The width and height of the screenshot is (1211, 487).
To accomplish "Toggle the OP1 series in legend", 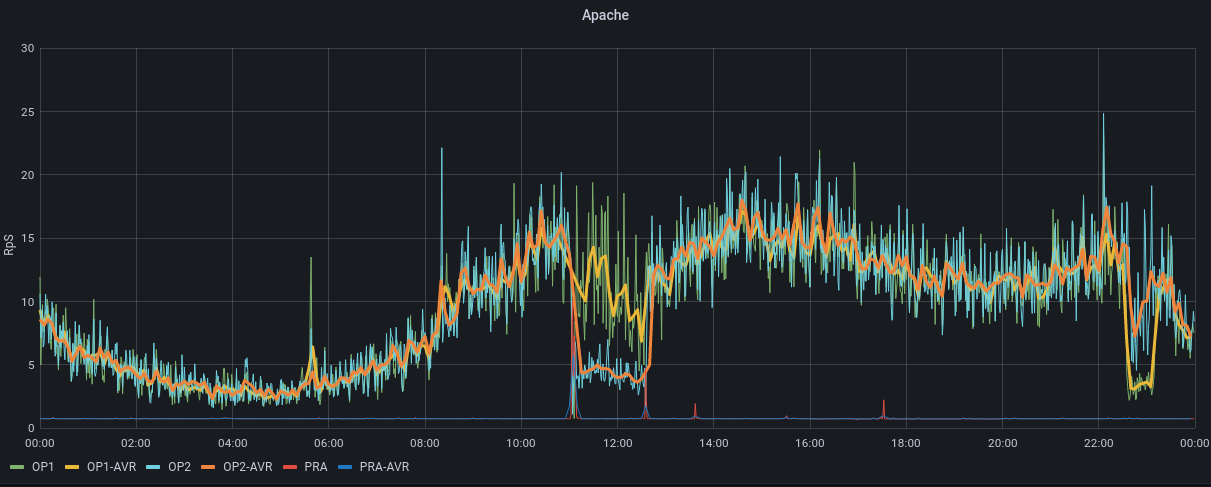I will coord(42,466).
